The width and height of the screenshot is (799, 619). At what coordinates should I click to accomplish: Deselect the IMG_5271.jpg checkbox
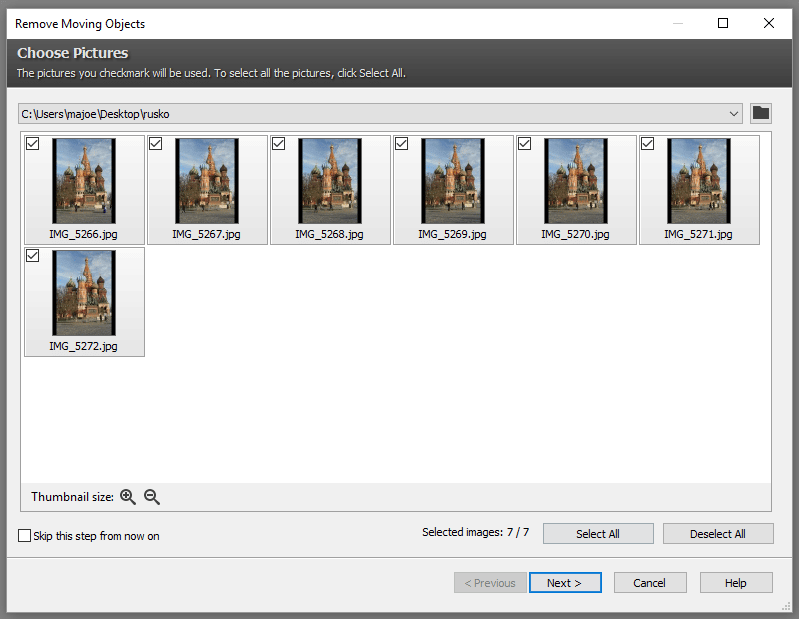click(x=648, y=144)
